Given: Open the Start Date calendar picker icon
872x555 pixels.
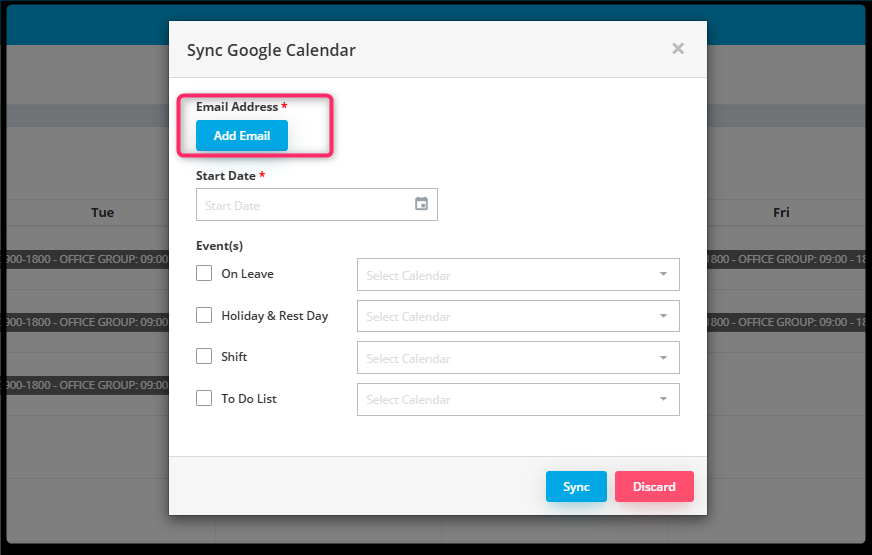Looking at the screenshot, I should click(x=422, y=204).
